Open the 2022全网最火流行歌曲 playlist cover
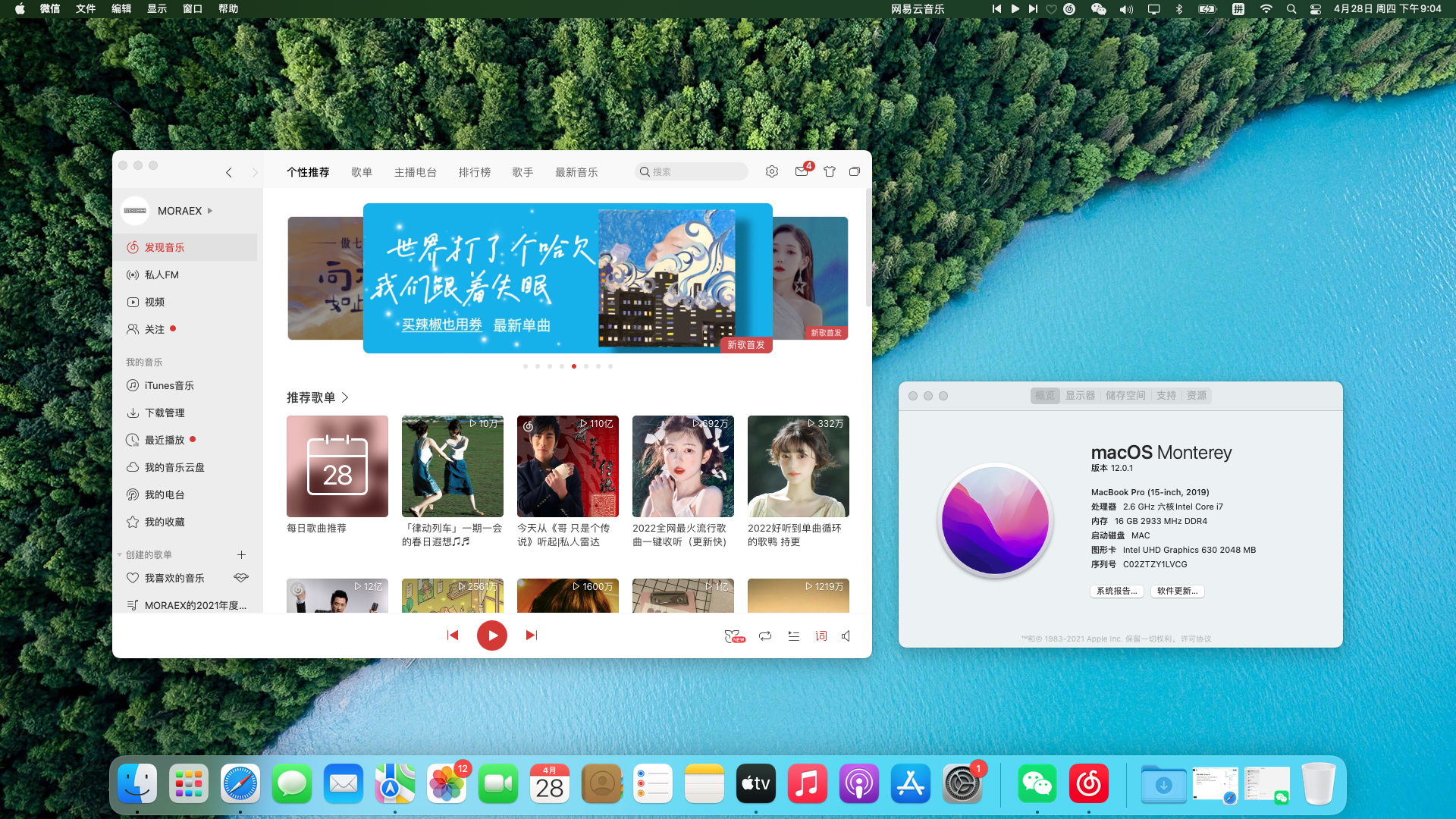1456x819 pixels. point(683,466)
